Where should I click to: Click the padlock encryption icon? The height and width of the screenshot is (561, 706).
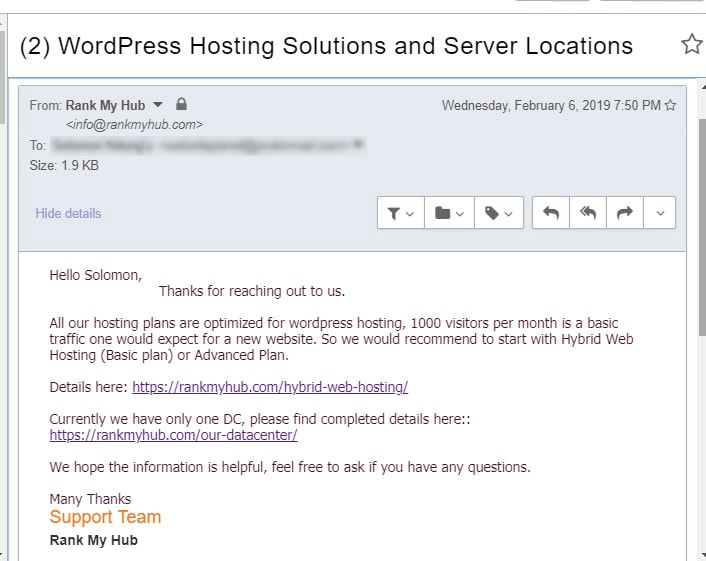point(181,104)
